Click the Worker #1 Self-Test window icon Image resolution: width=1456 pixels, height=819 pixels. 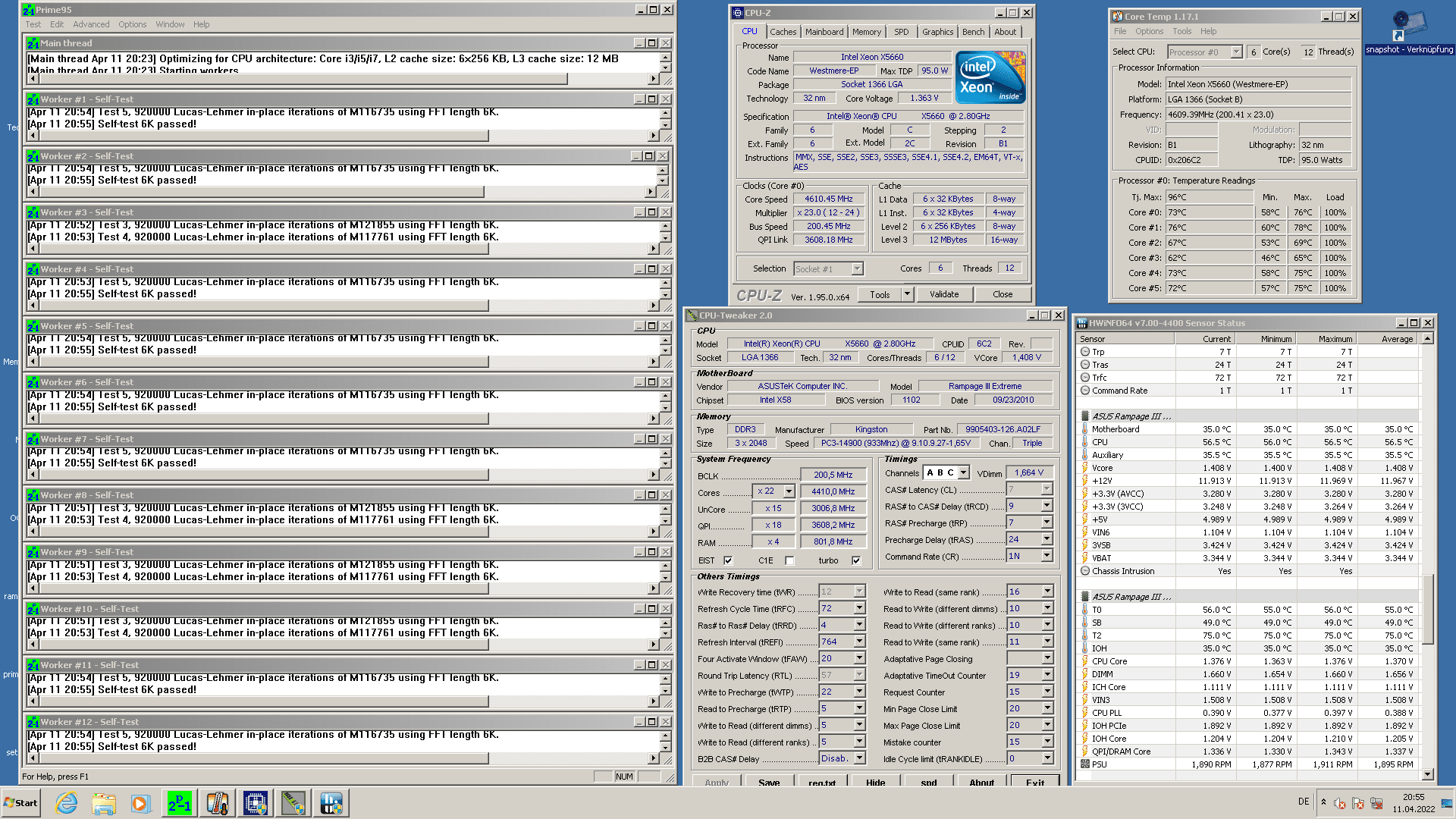[x=33, y=99]
